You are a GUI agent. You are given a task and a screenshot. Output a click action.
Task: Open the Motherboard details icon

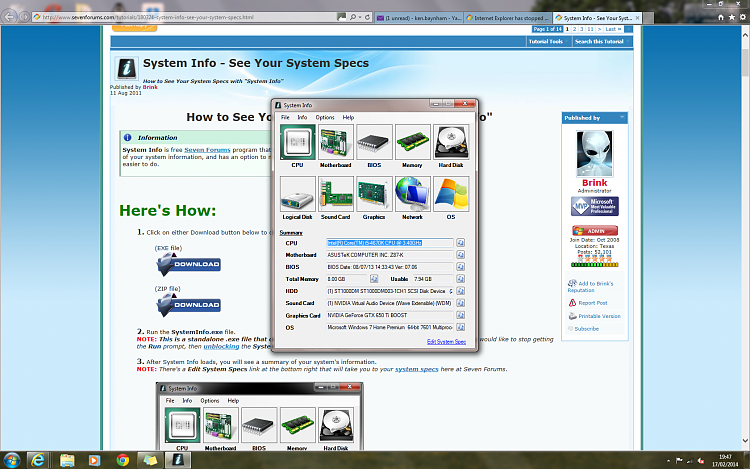tap(336, 142)
